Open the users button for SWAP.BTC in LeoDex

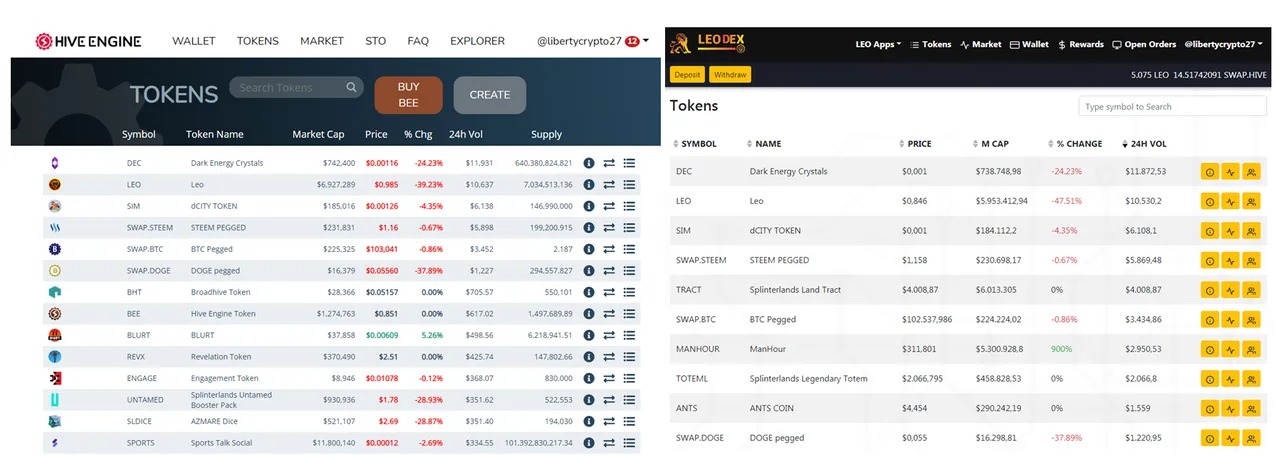tap(1251, 320)
